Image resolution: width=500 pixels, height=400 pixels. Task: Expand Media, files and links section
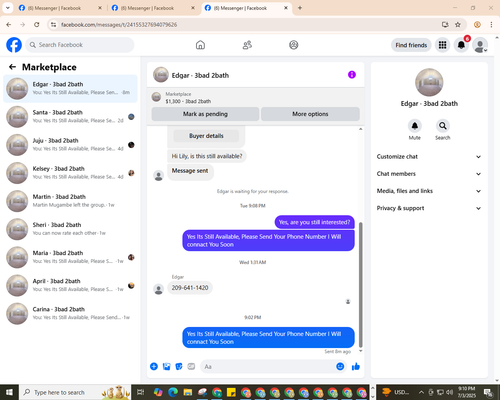pos(429,191)
